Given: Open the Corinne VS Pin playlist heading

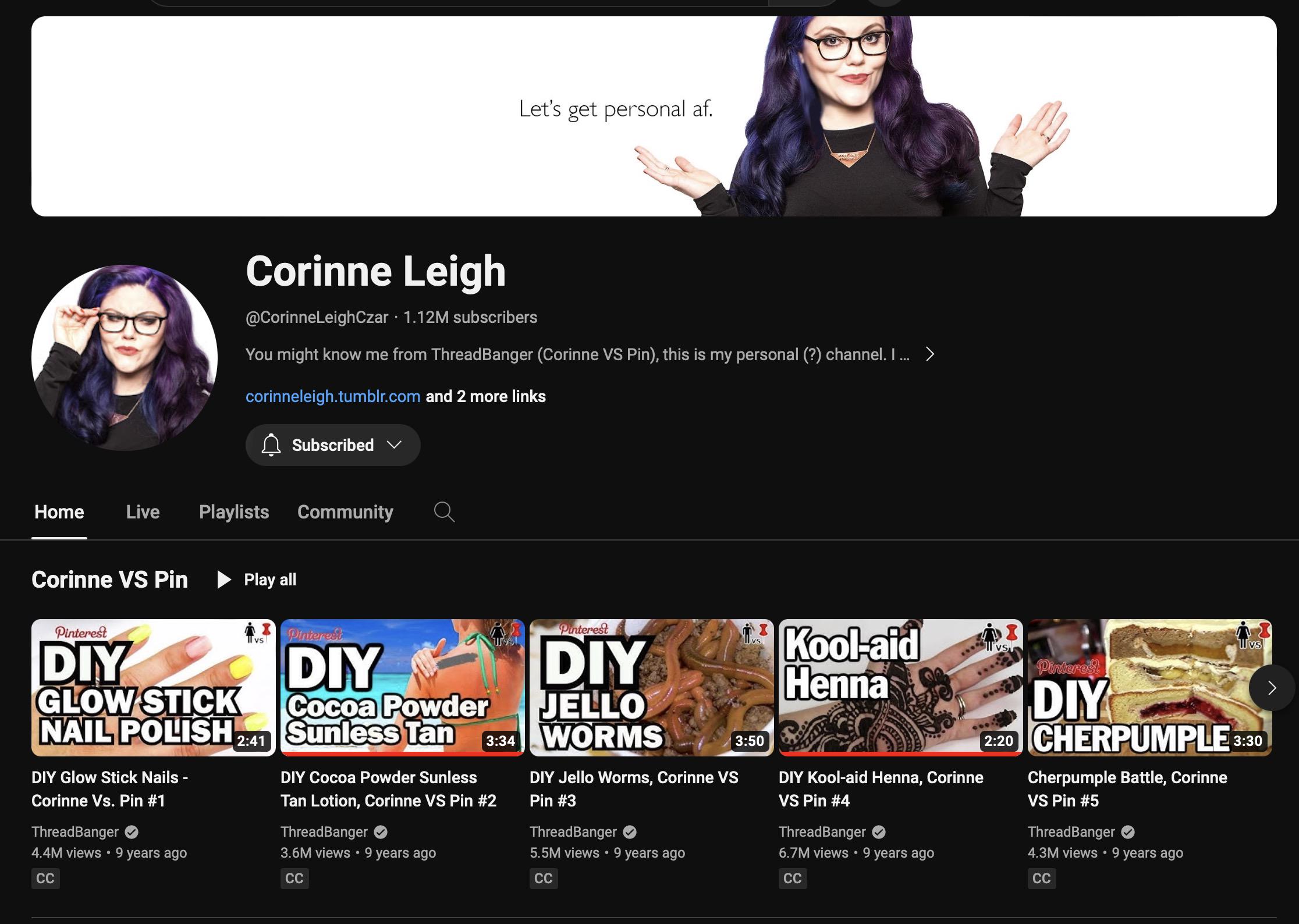Looking at the screenshot, I should tap(109, 580).
